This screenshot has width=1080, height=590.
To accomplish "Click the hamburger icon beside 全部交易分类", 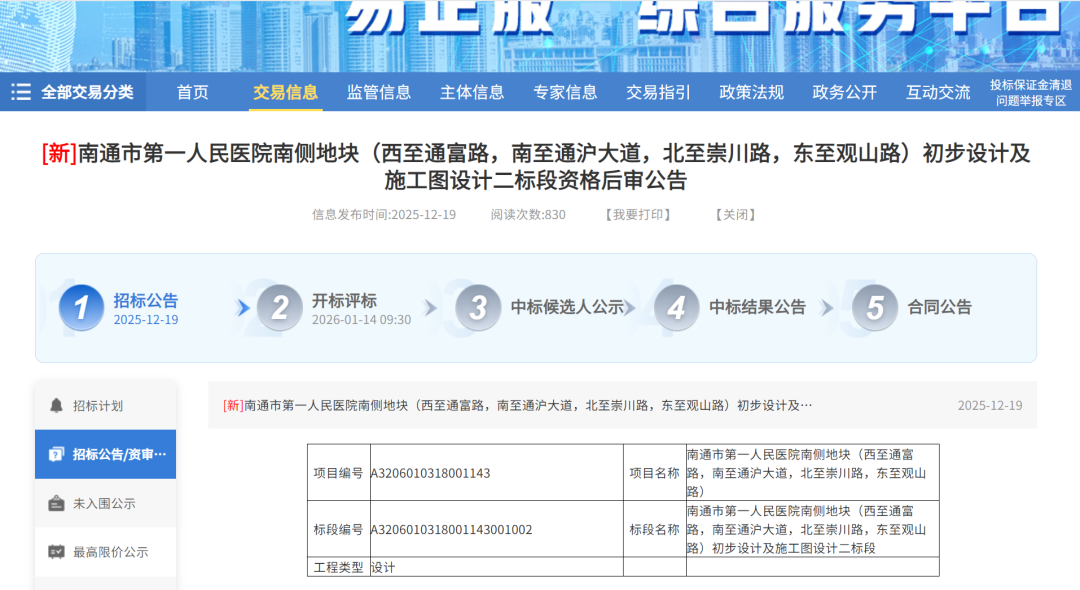I will (20, 91).
